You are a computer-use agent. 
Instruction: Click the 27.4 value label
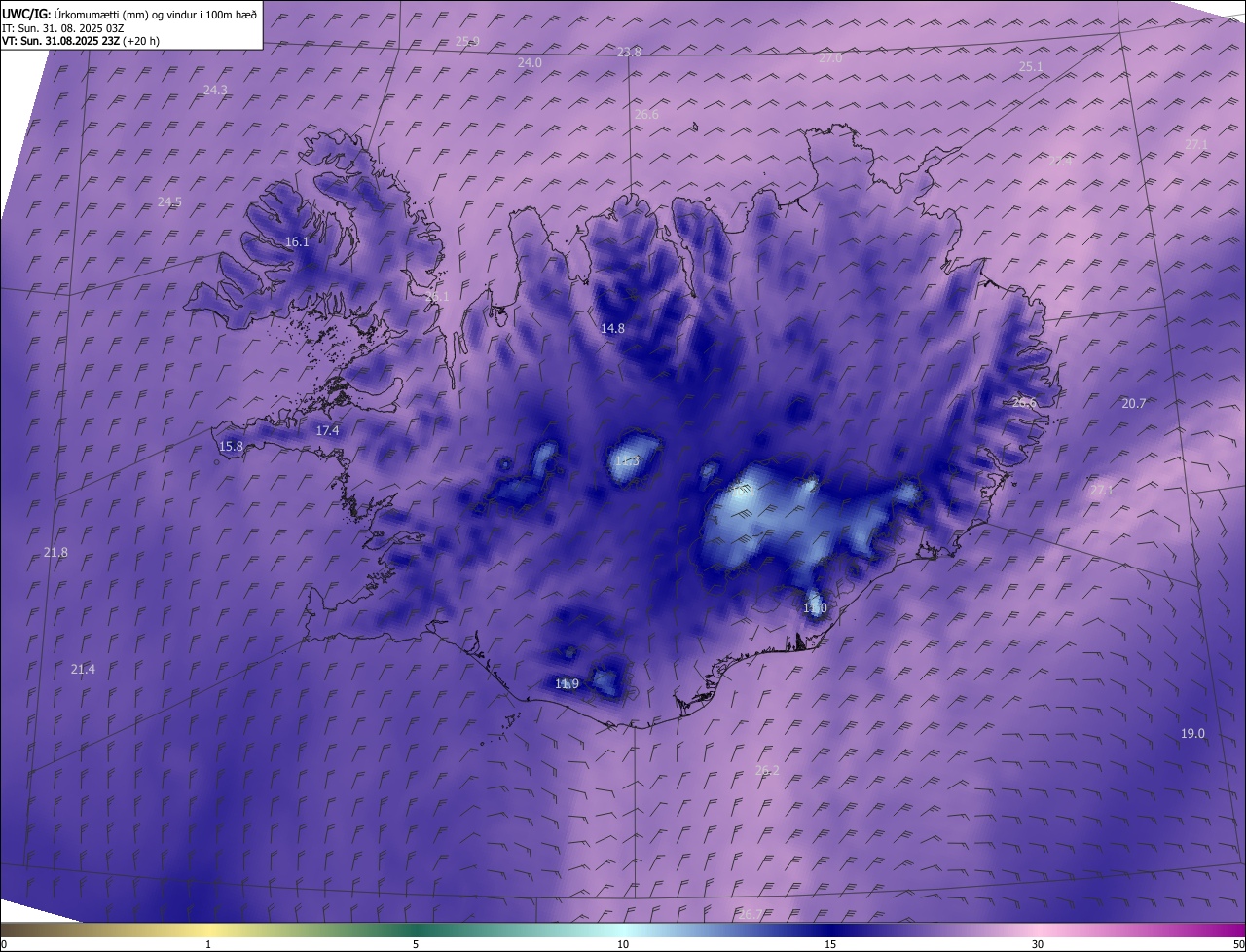[x=1061, y=161]
